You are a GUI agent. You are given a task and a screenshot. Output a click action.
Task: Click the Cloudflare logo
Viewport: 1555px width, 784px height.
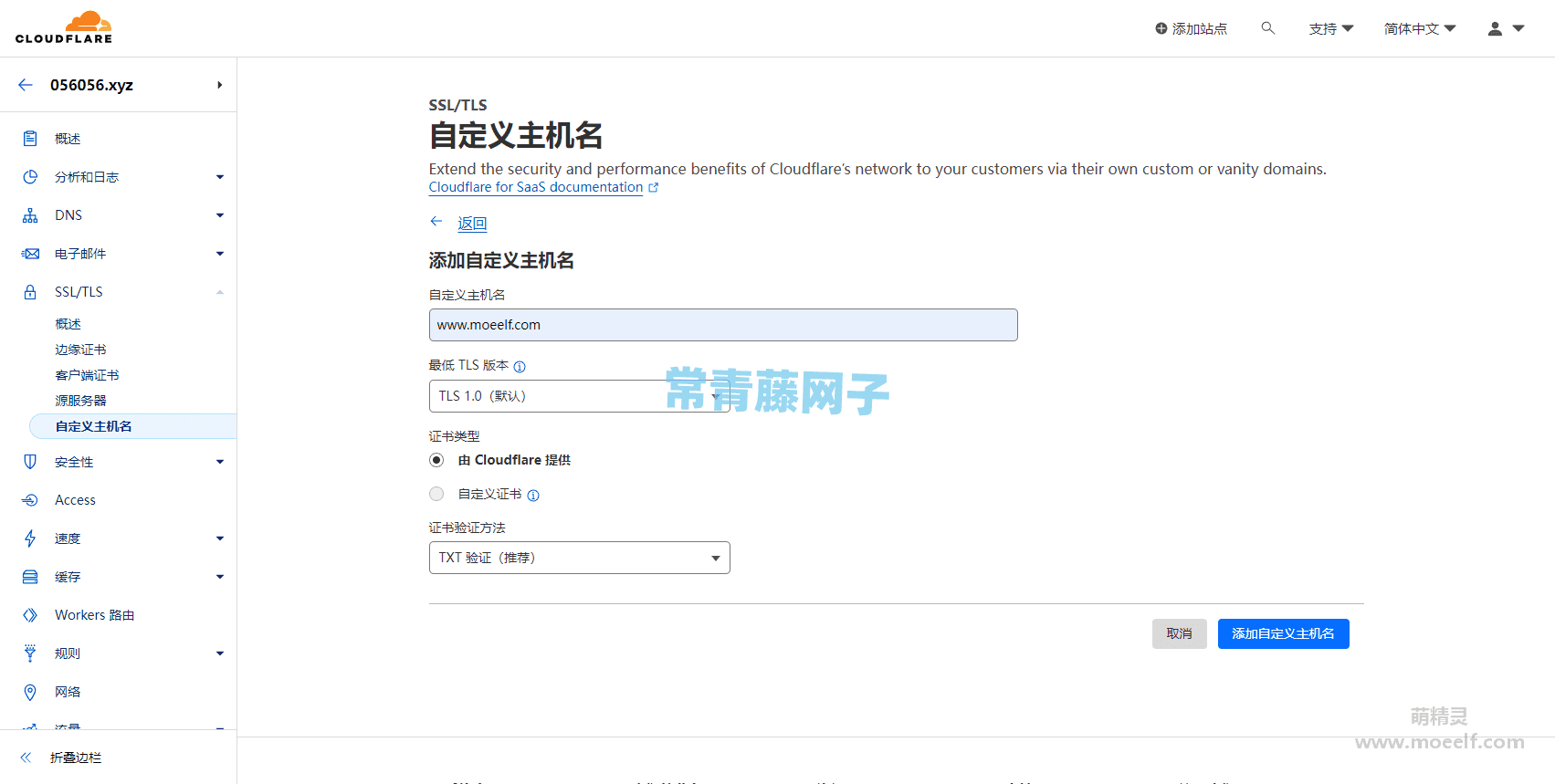(64, 27)
